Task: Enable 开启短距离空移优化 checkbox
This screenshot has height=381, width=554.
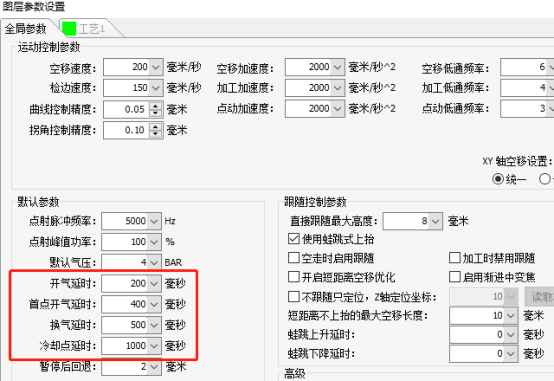Action: click(x=294, y=277)
